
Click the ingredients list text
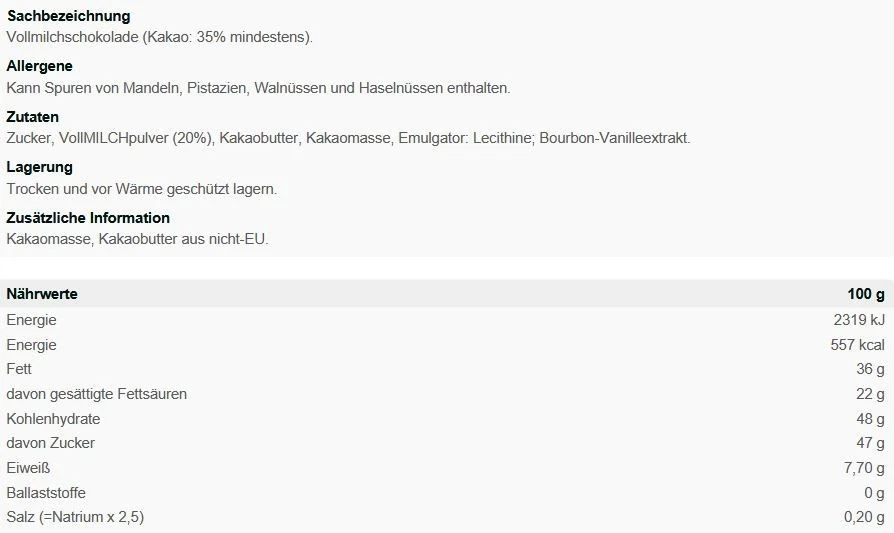click(x=348, y=138)
